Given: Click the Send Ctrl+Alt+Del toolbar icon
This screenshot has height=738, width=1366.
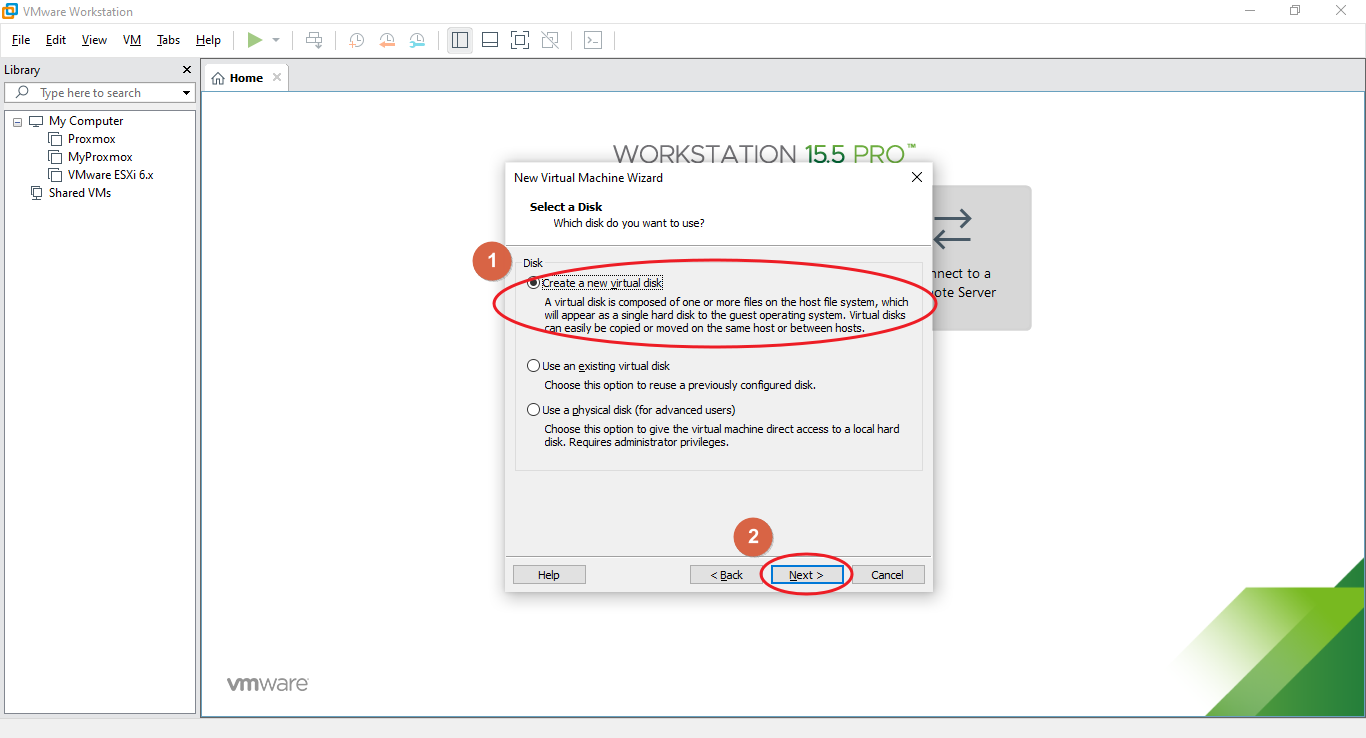Looking at the screenshot, I should pyautogui.click(x=314, y=40).
